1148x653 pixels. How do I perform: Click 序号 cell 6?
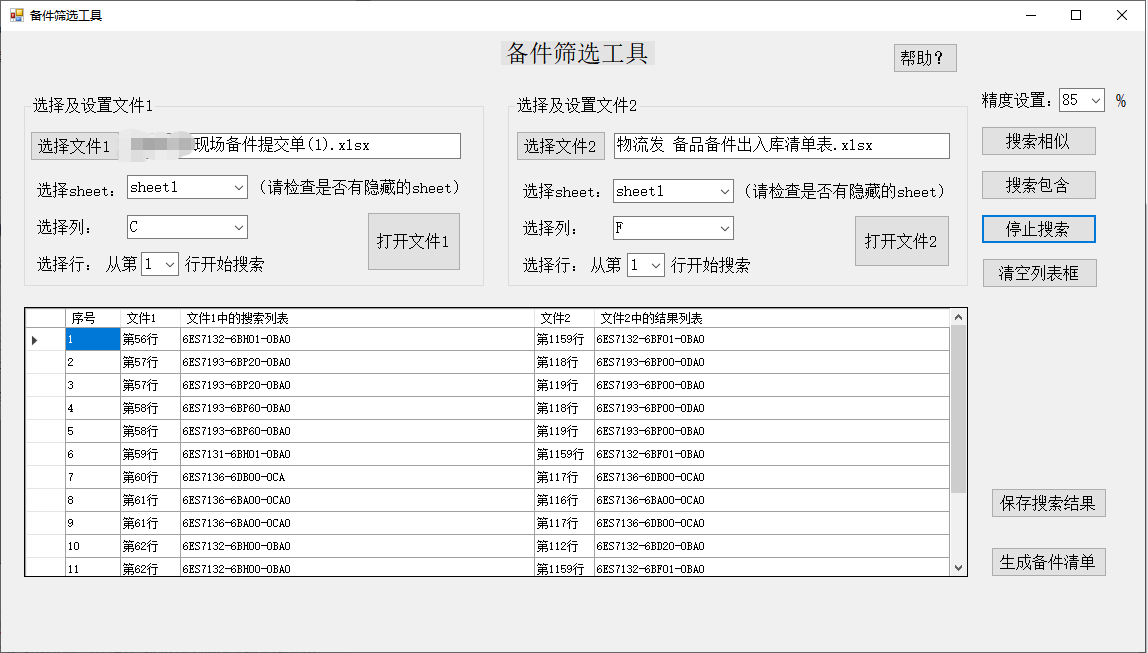pos(93,454)
